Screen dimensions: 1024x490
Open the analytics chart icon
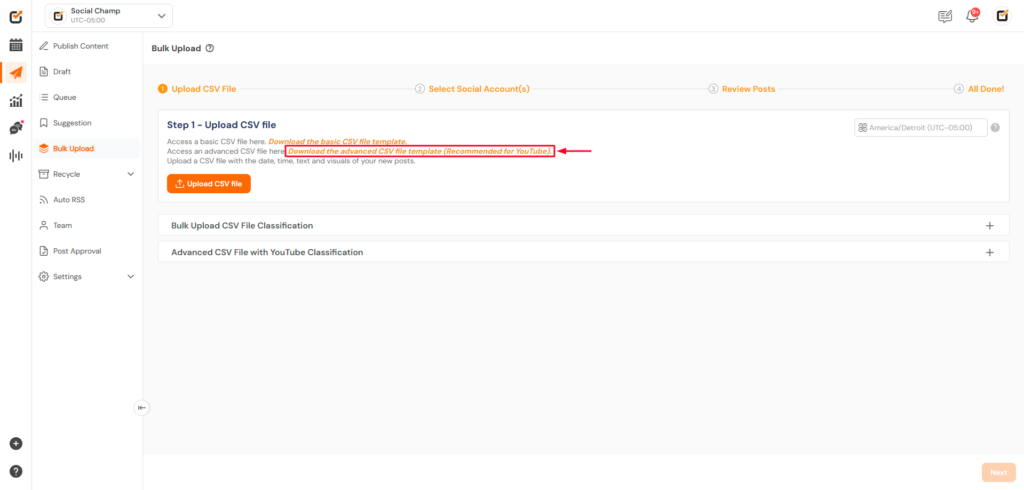pos(16,101)
